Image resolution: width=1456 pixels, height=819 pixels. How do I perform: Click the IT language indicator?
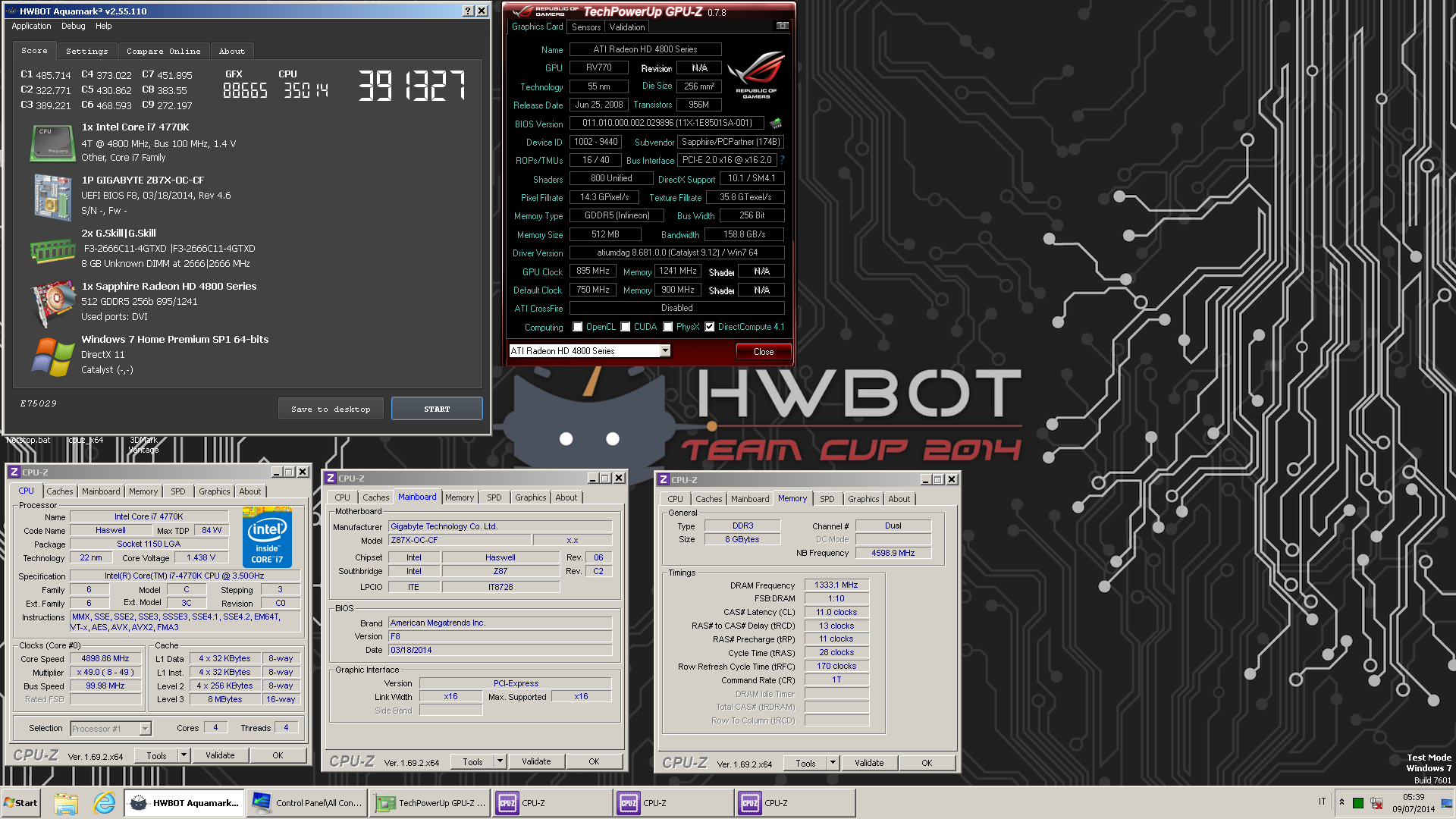tap(1323, 802)
